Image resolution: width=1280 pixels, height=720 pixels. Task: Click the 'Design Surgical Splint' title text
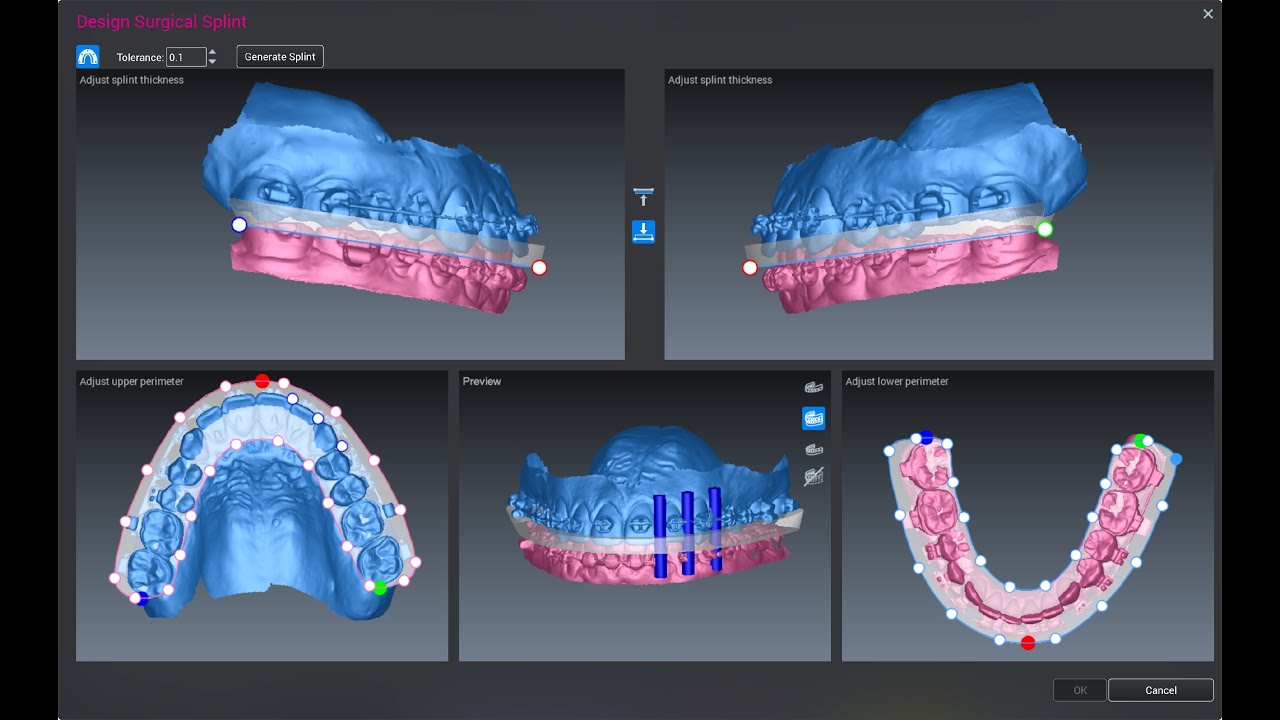click(x=162, y=21)
